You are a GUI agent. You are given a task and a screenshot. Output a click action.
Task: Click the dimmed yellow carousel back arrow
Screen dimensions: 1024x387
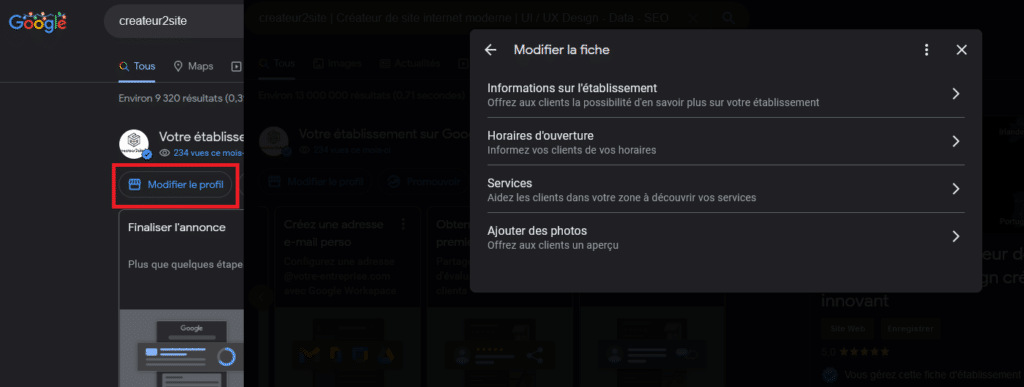pyautogui.click(x=261, y=297)
